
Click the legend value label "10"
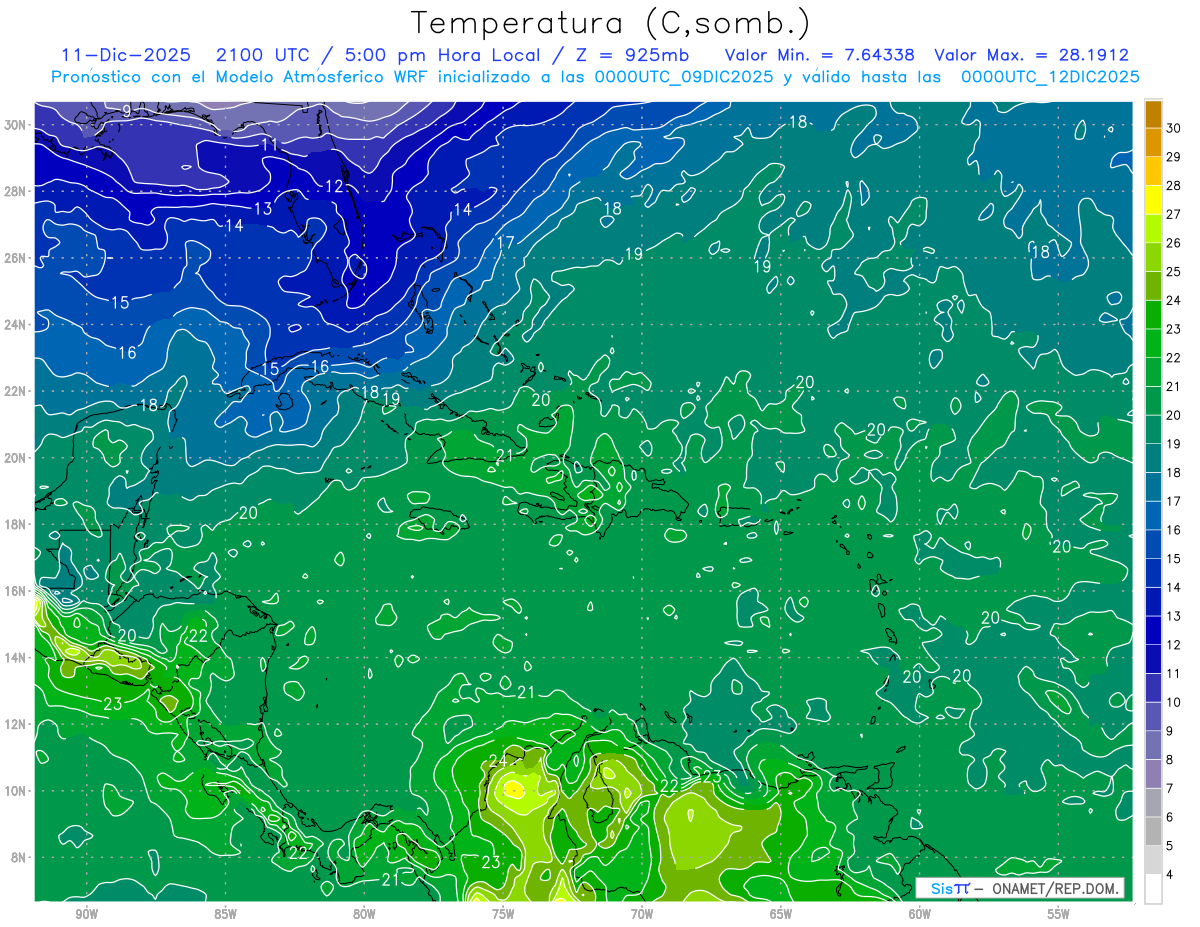(1174, 702)
